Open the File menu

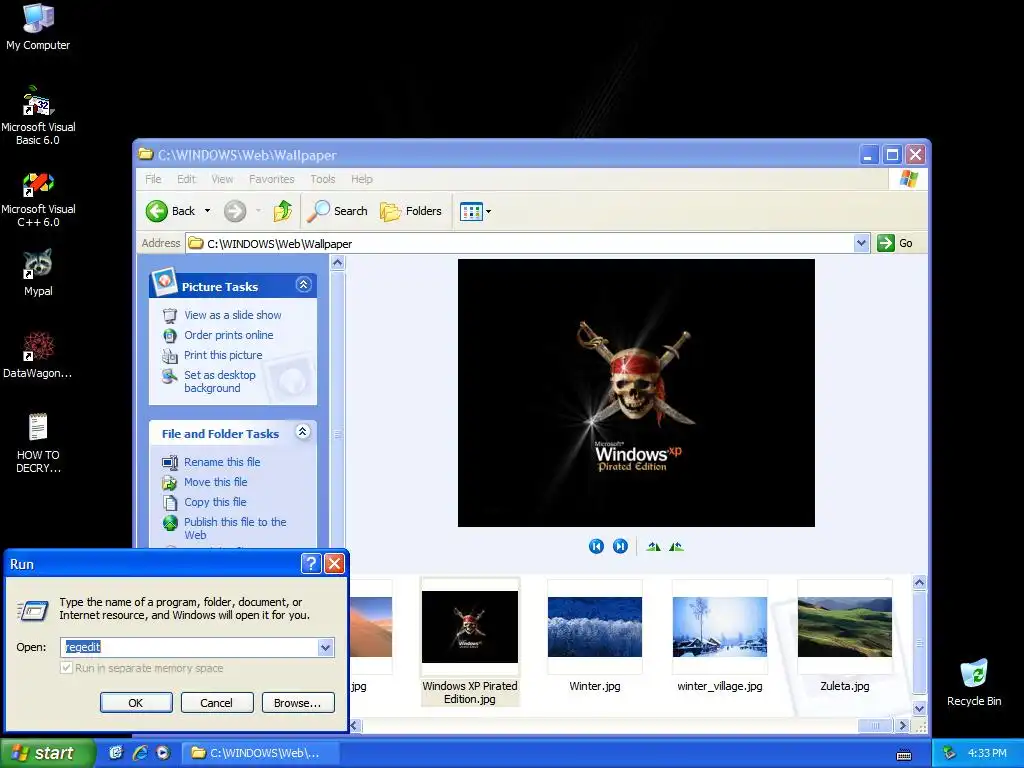(153, 179)
